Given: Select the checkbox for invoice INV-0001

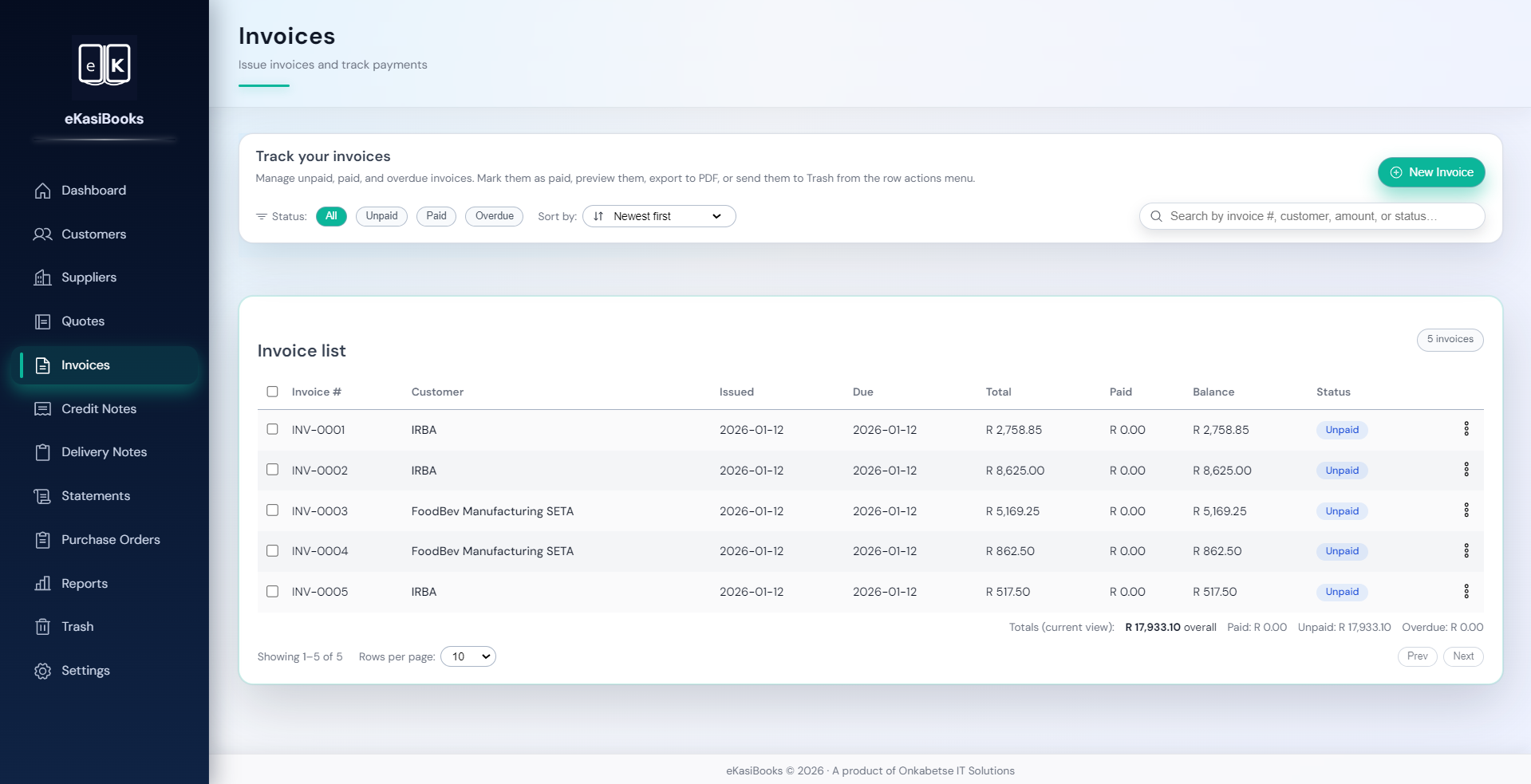Looking at the screenshot, I should coord(272,429).
